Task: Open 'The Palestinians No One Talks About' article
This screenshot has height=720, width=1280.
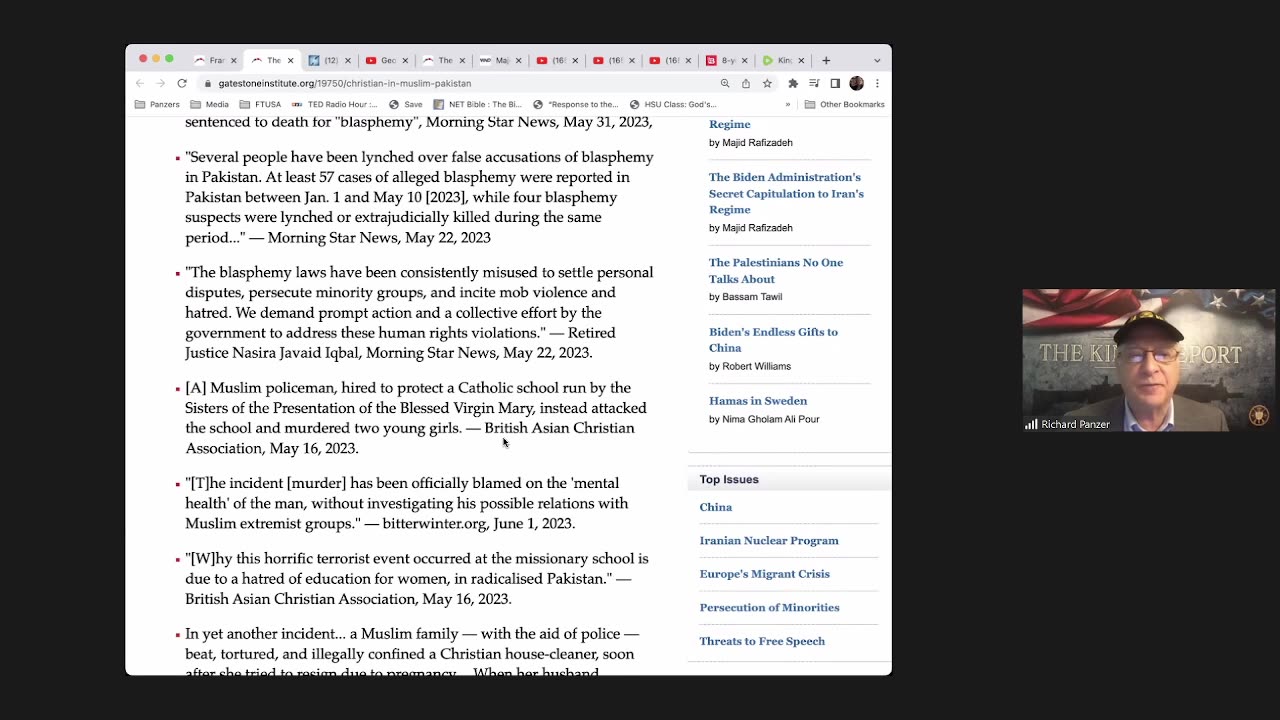Action: [776, 271]
